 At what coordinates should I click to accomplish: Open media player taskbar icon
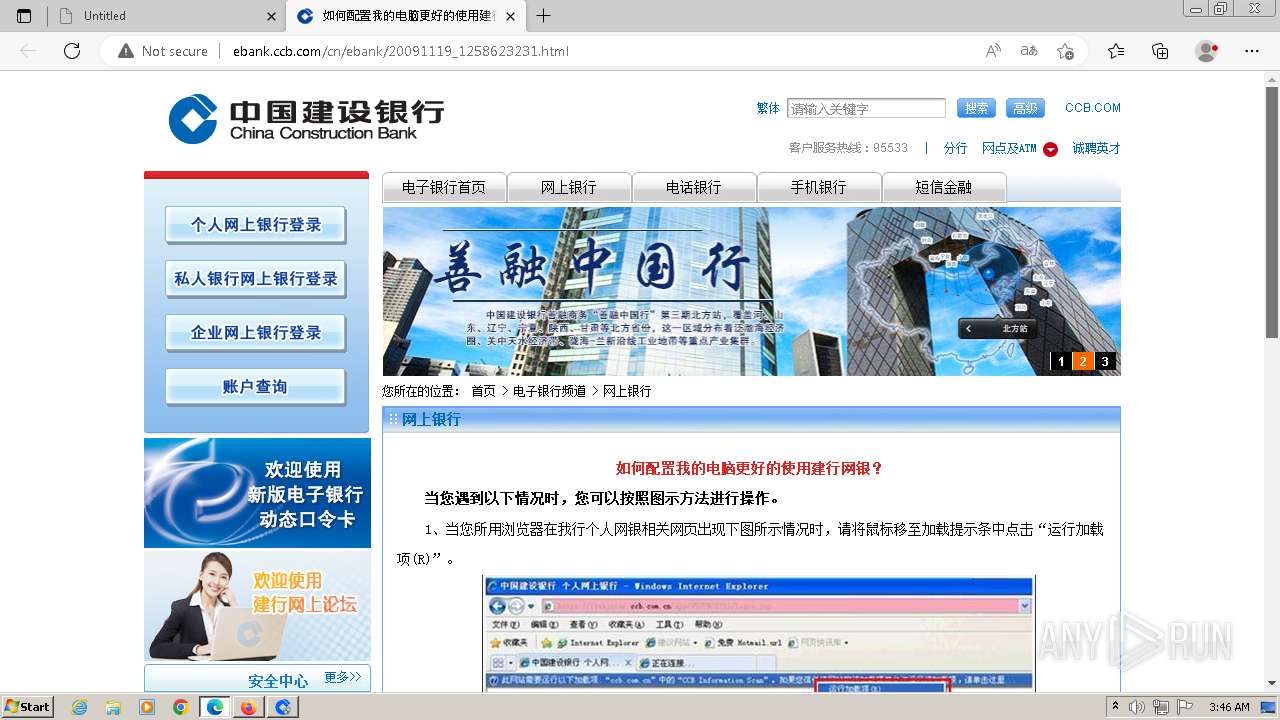(147, 707)
